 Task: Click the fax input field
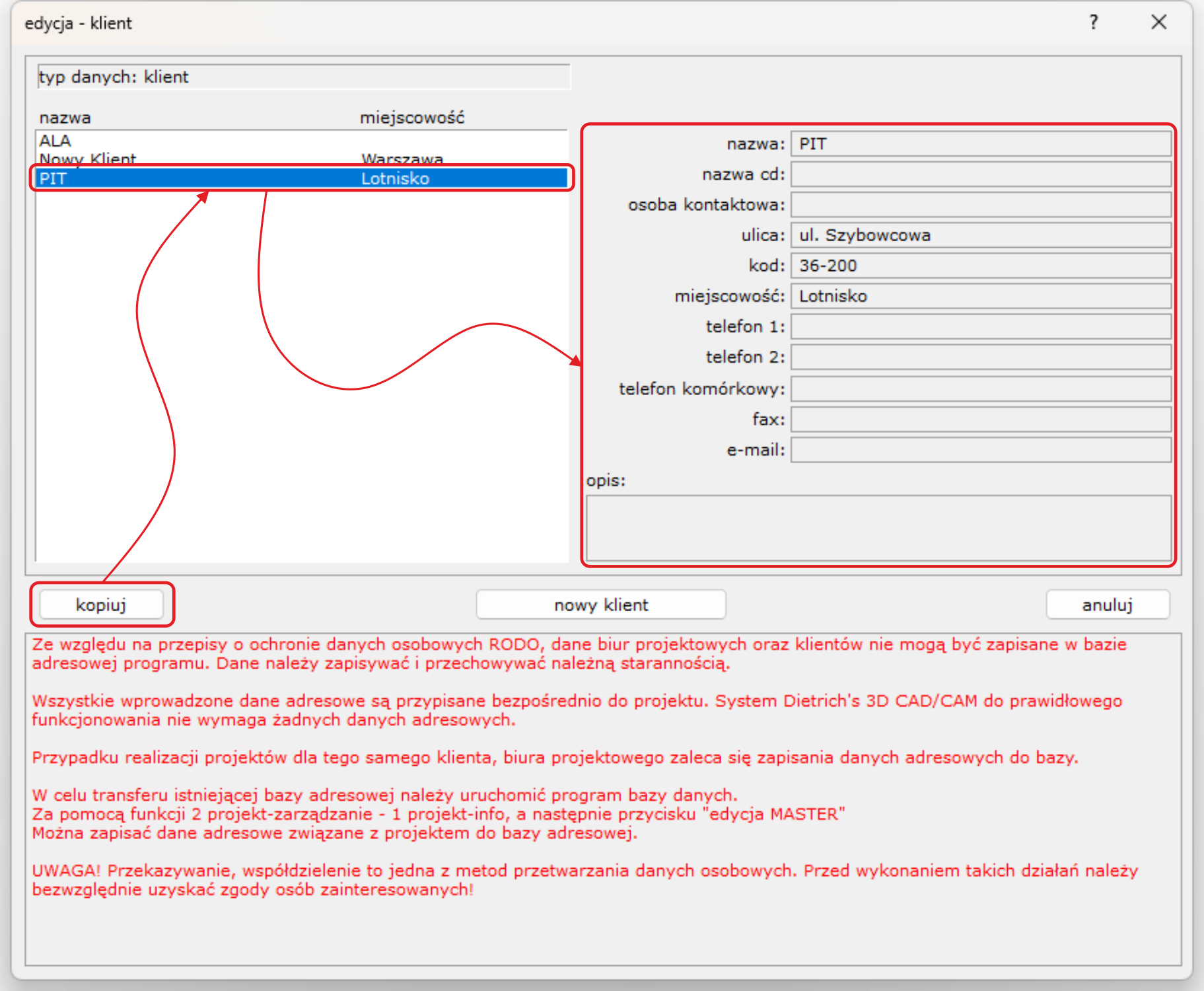(x=980, y=419)
